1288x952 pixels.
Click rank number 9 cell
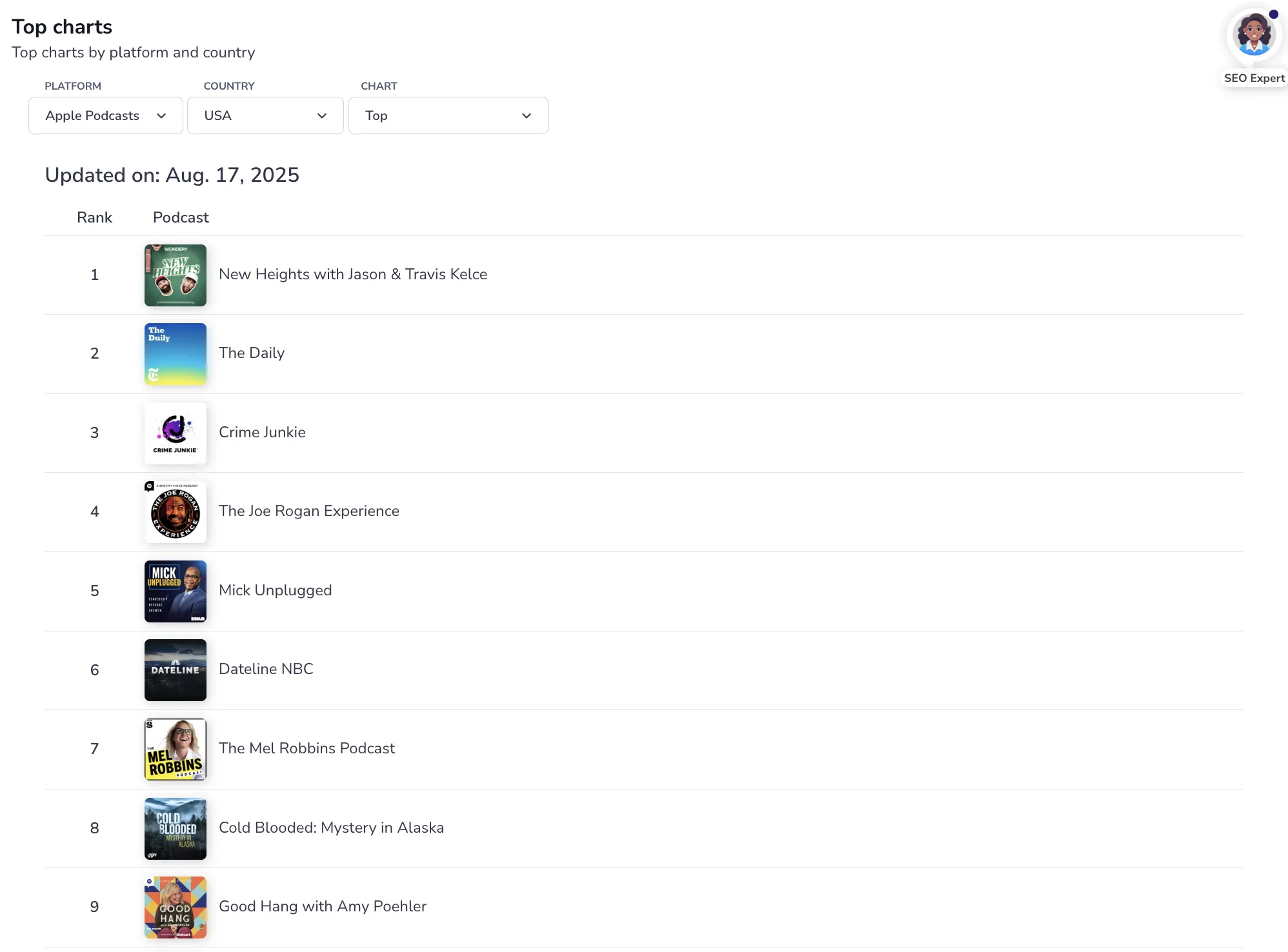coord(94,907)
